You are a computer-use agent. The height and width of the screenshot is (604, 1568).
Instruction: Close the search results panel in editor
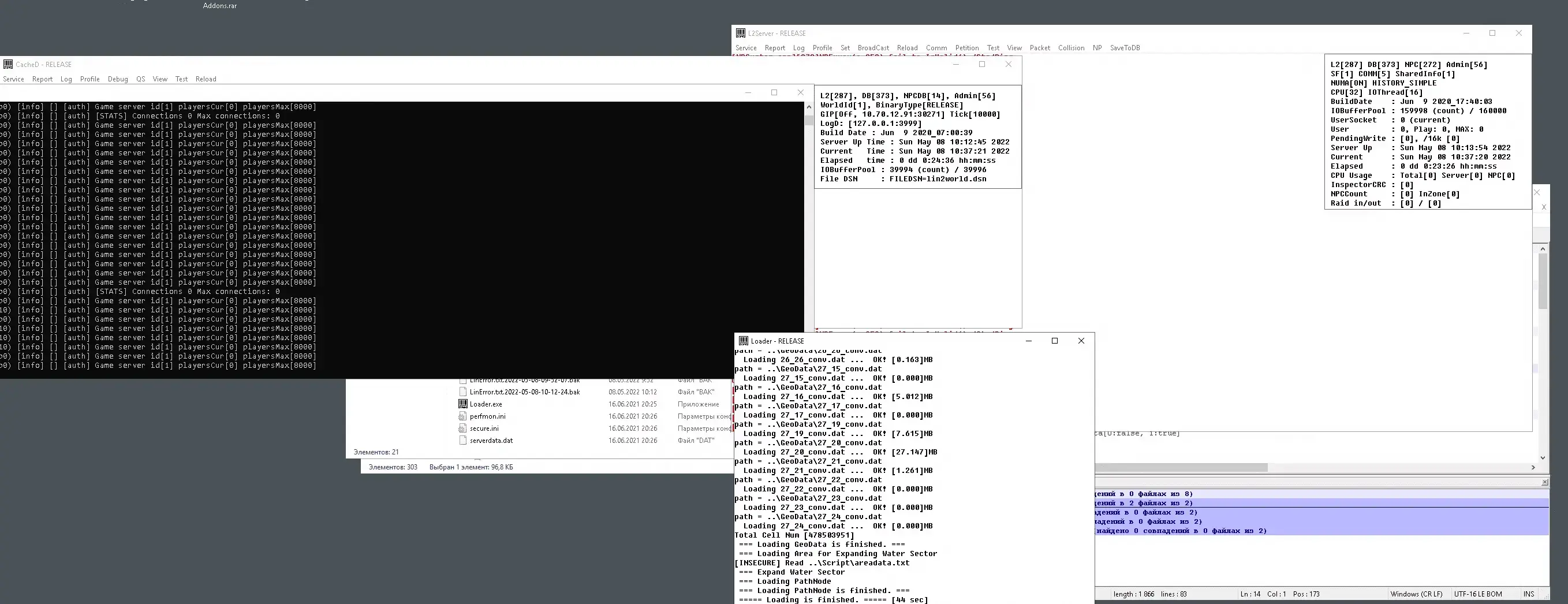1545,482
